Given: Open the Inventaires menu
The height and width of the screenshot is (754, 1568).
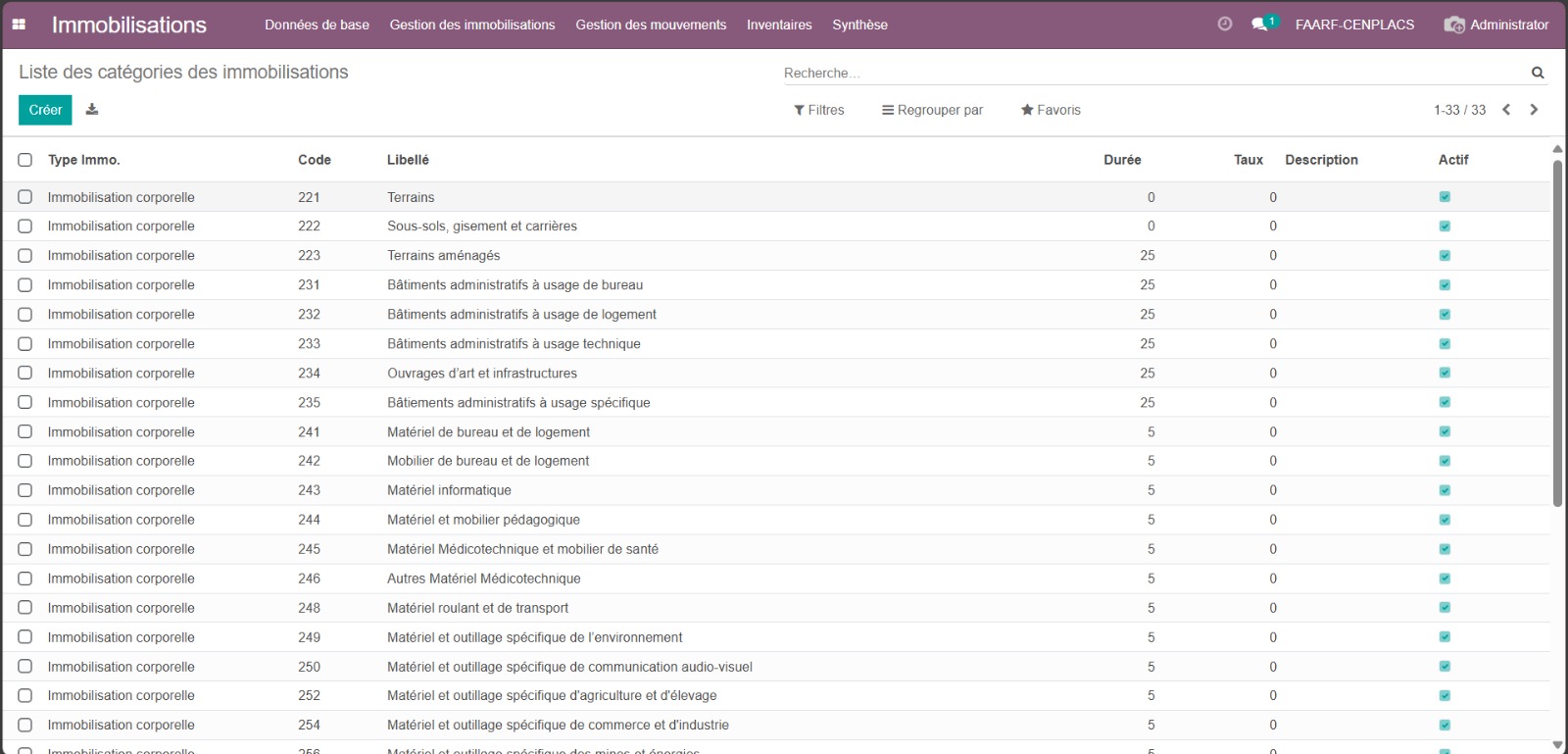Looking at the screenshot, I should tap(779, 25).
